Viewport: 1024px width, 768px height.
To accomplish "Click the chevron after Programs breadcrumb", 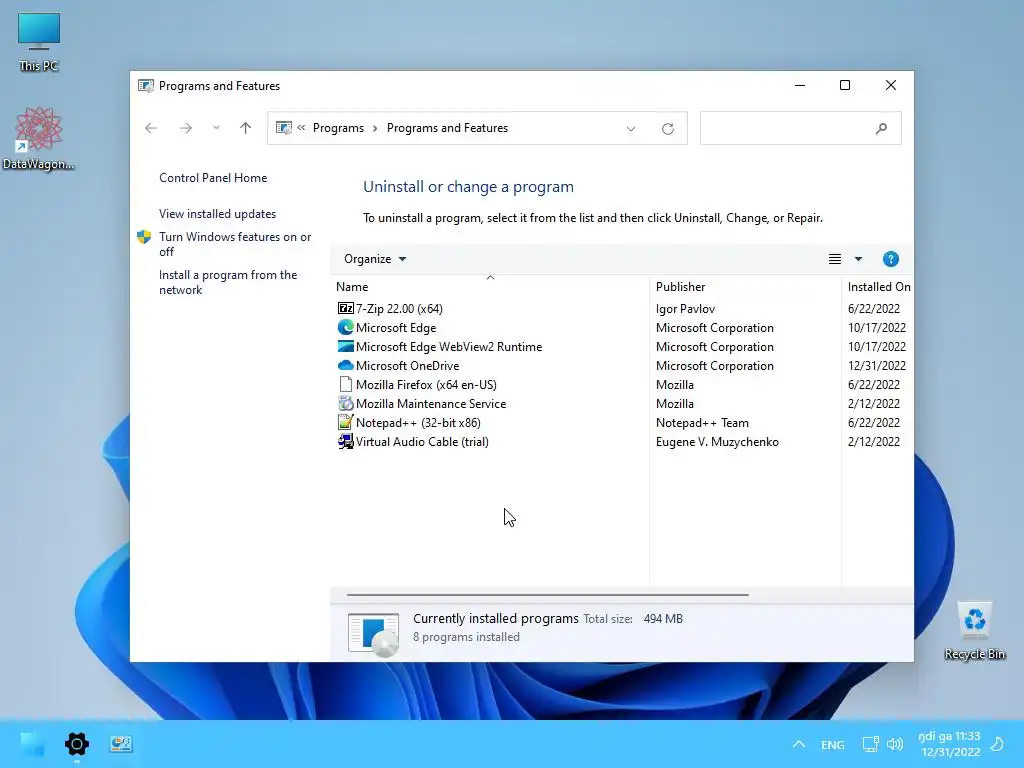I will tap(375, 128).
